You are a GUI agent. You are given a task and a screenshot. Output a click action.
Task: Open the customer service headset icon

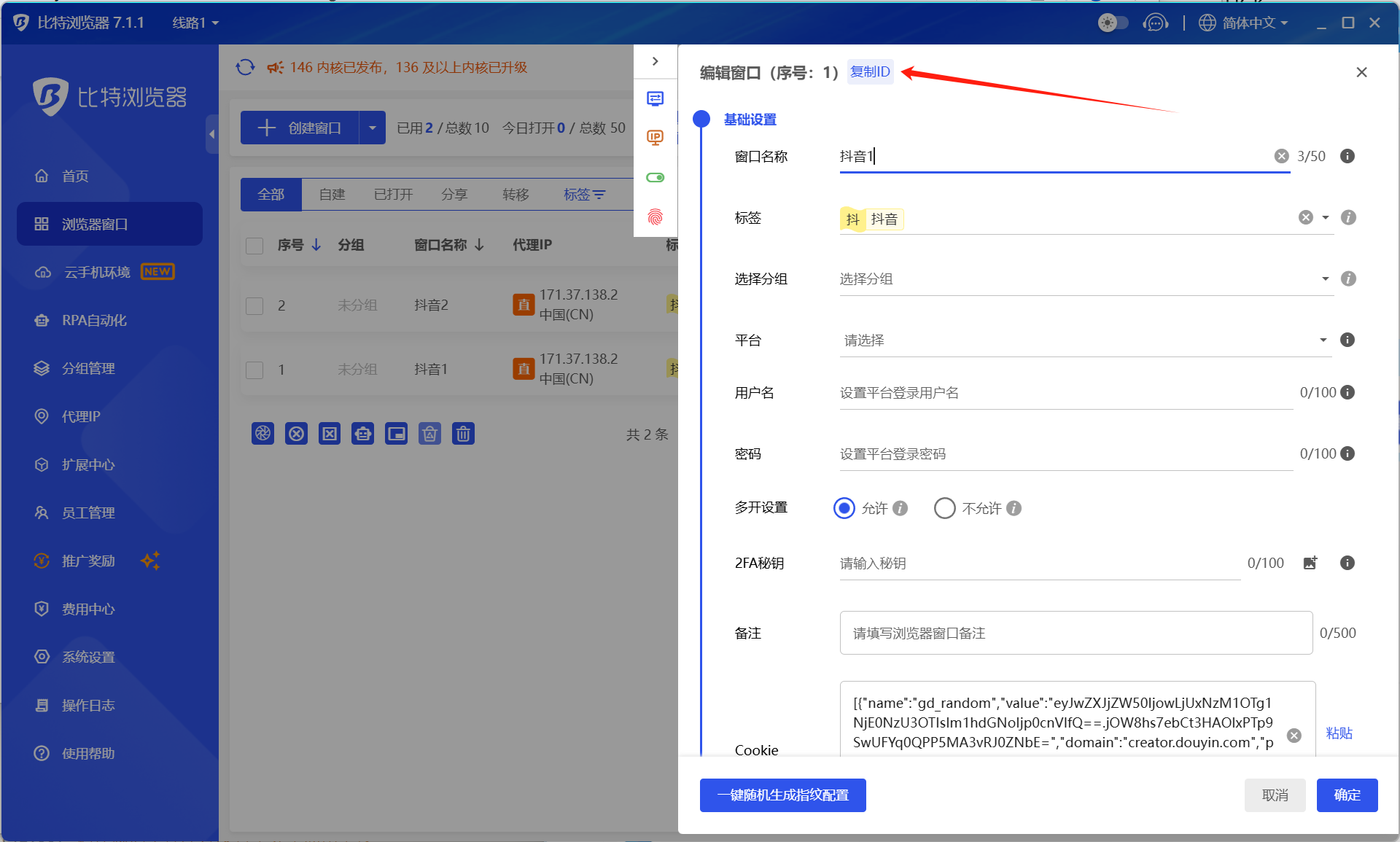point(1156,23)
